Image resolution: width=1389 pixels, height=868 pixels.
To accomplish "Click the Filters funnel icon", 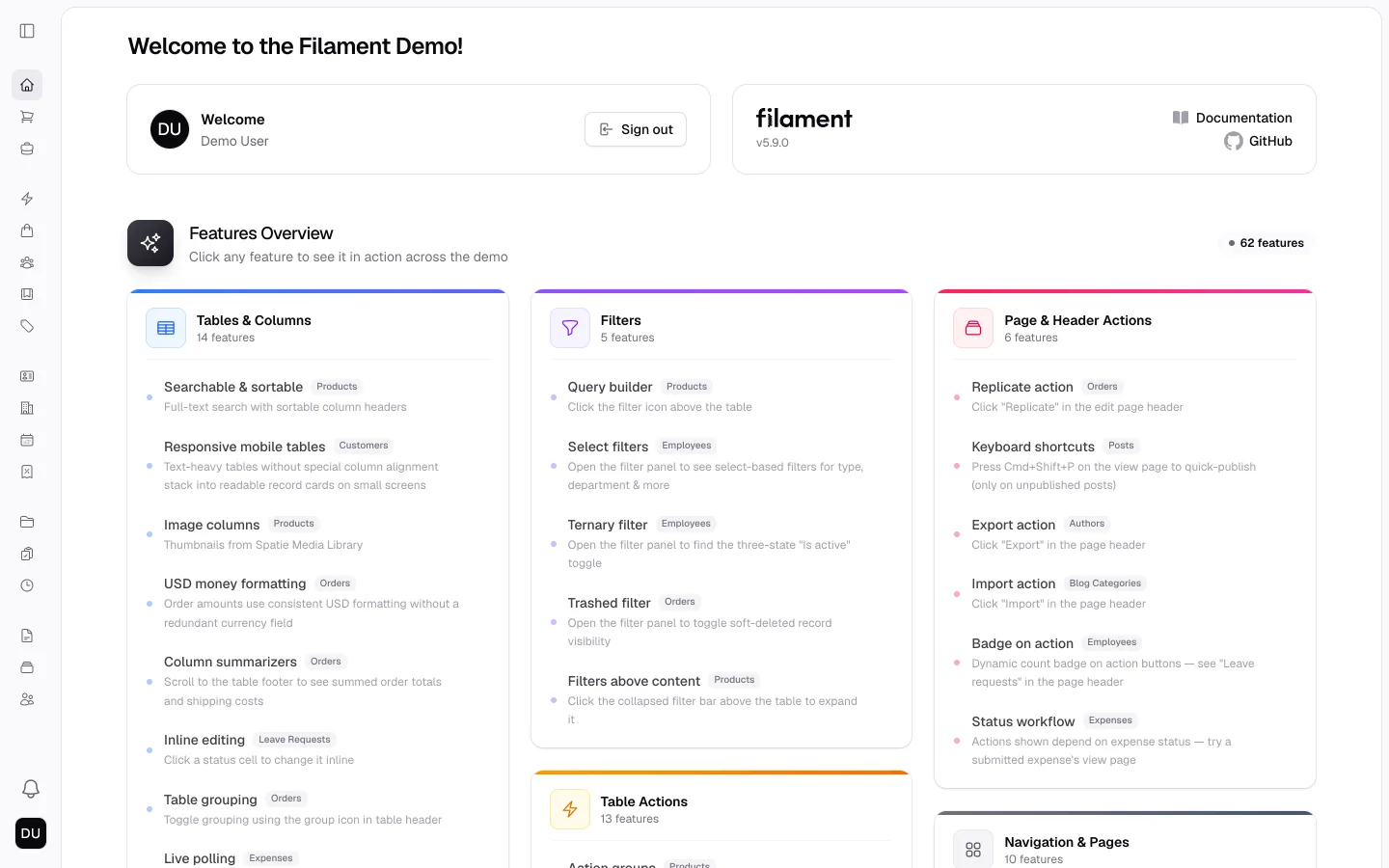I will click(x=570, y=328).
